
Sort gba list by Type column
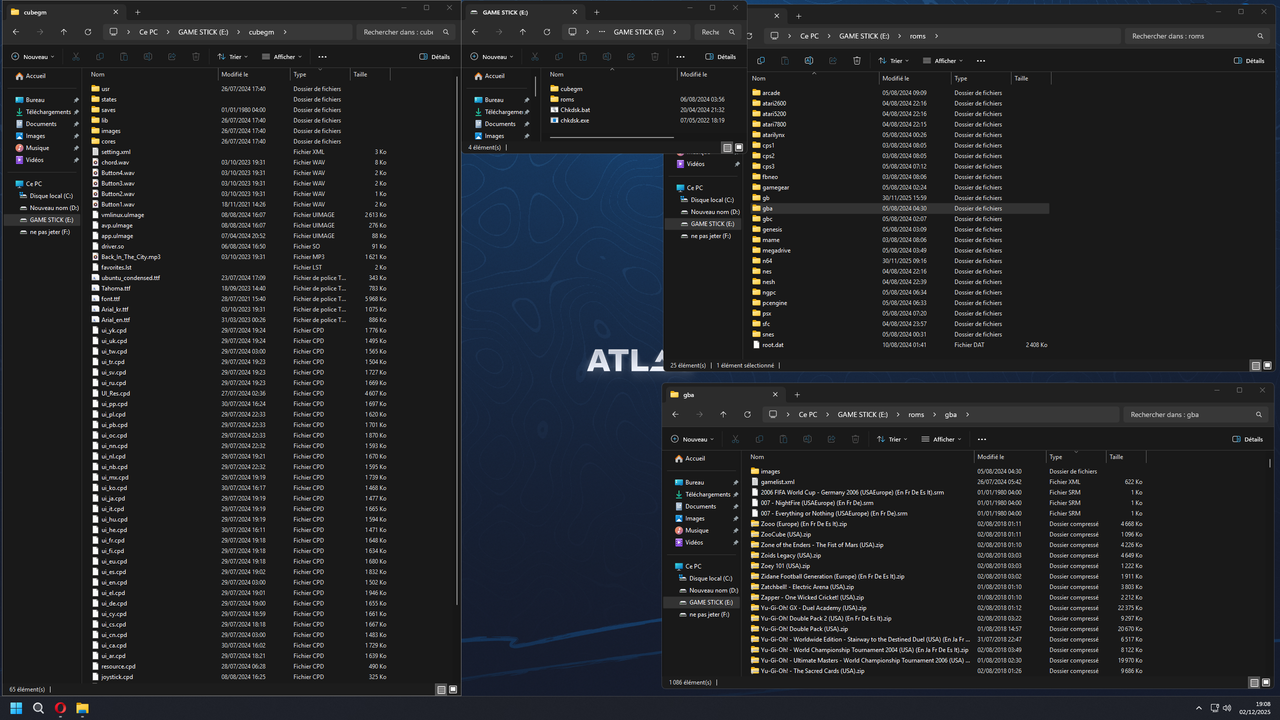[1075, 456]
